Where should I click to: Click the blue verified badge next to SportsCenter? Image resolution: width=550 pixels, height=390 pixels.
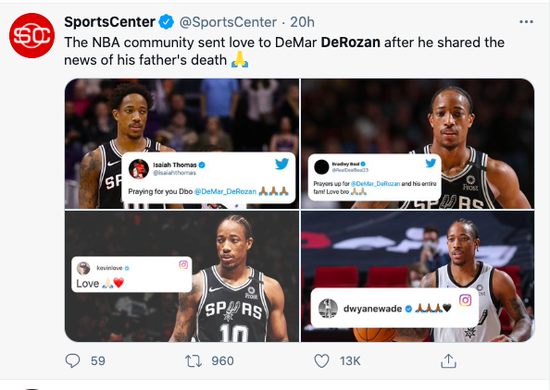click(166, 22)
